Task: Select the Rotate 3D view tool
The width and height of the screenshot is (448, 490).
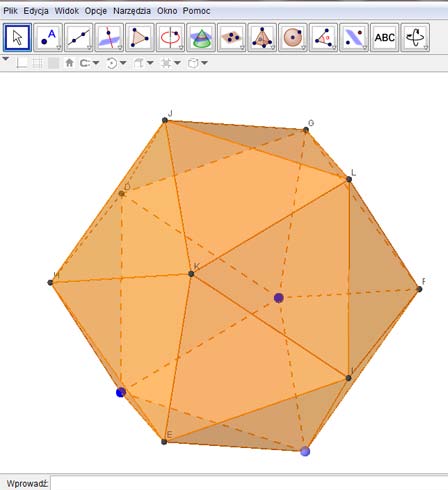Action: pos(415,37)
